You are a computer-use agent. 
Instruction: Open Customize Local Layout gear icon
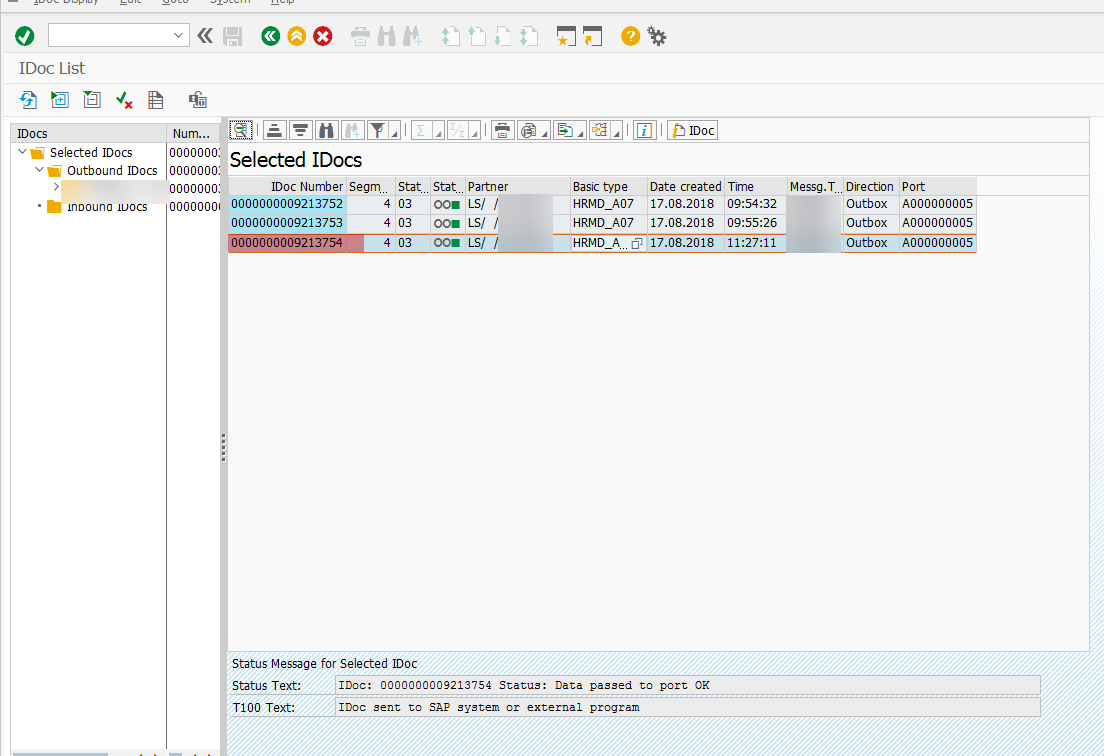pos(657,36)
